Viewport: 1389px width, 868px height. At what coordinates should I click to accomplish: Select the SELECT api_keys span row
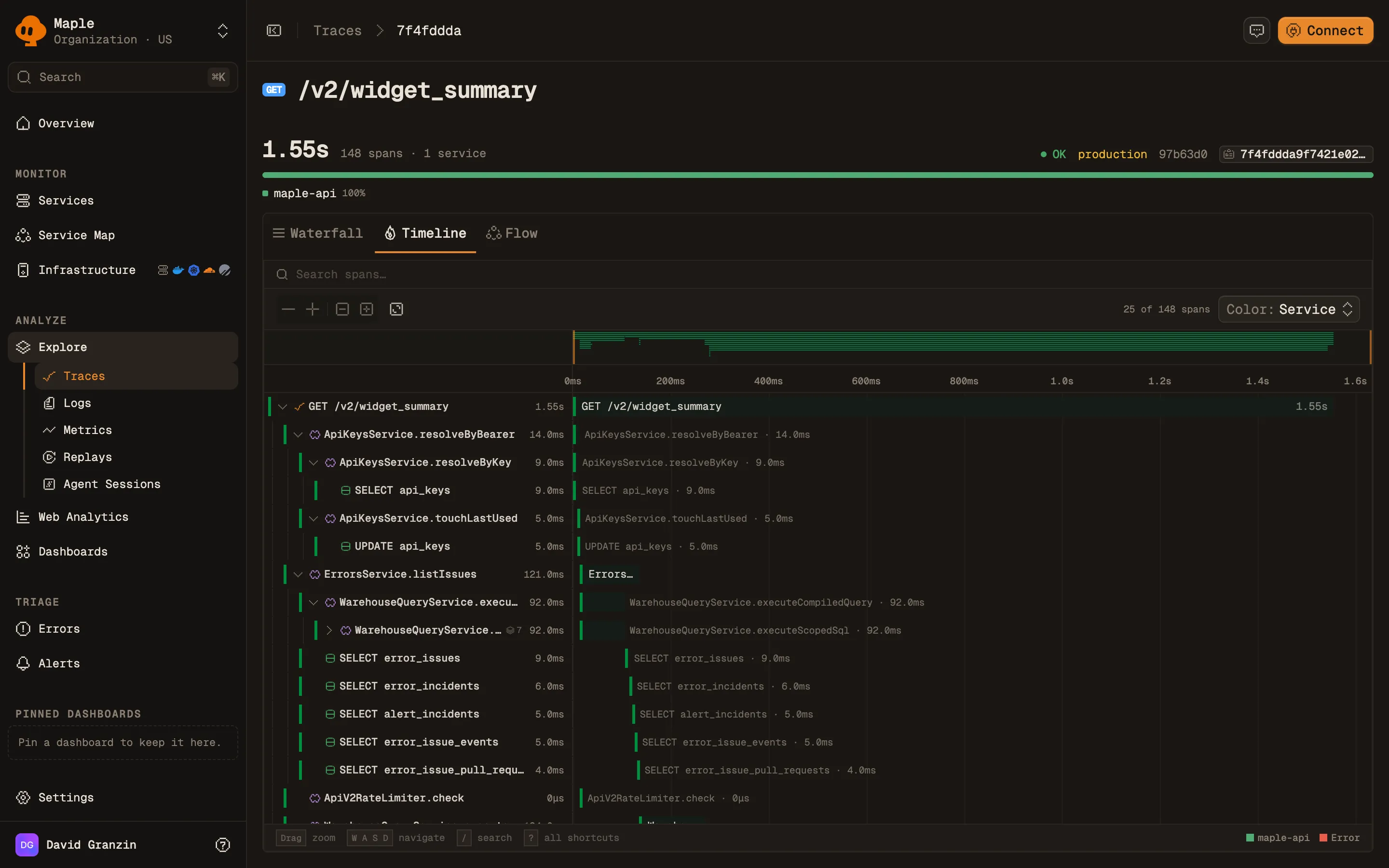(417, 490)
